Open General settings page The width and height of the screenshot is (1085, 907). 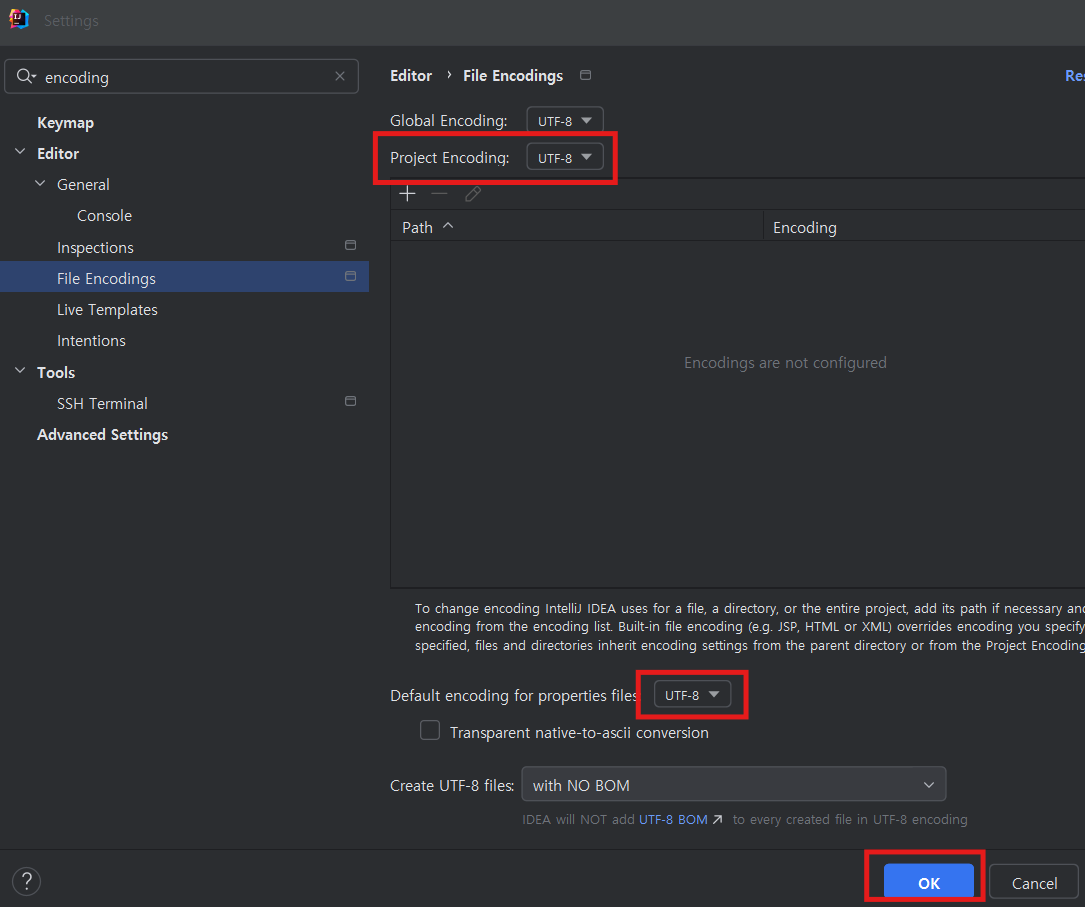pos(83,185)
